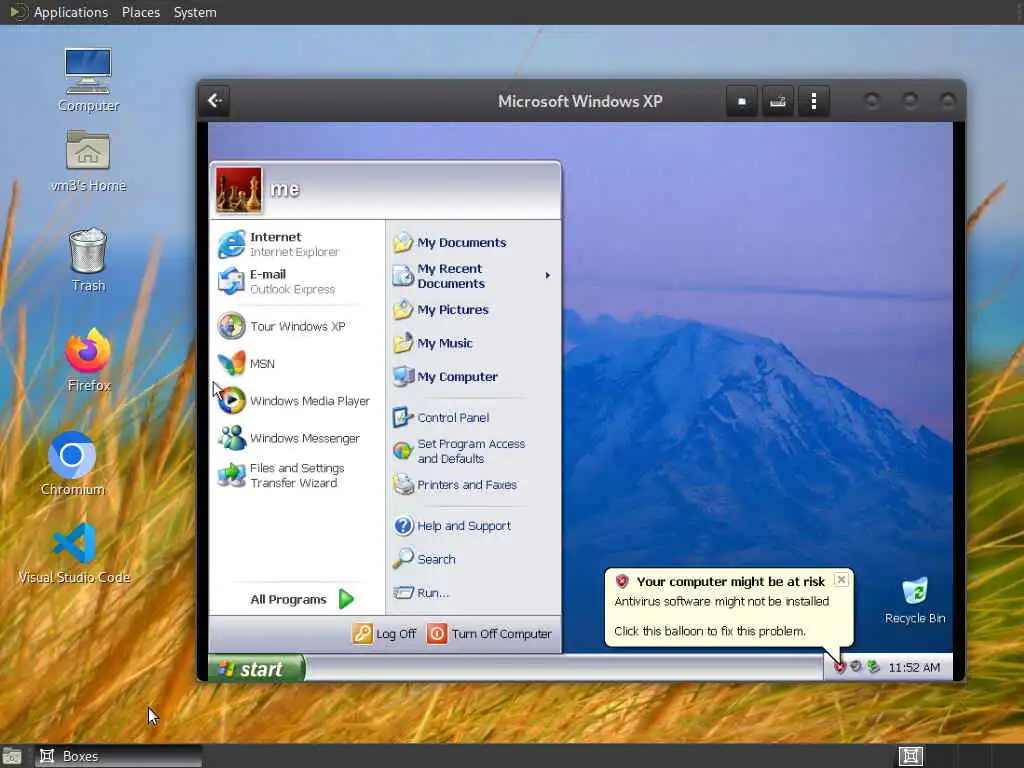
Task: Open Boxes three-dot menu
Action: (x=814, y=101)
